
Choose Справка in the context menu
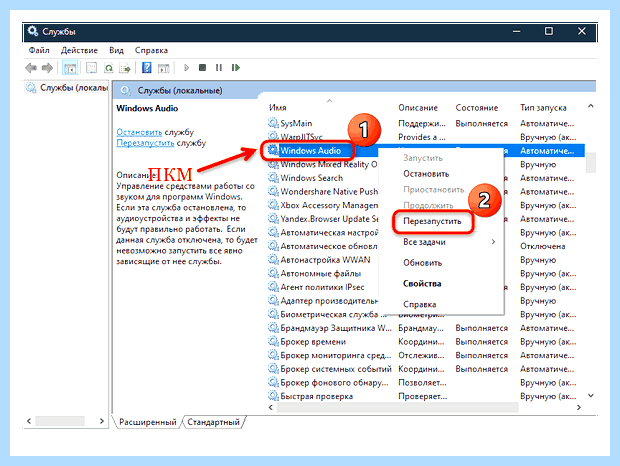point(441,304)
